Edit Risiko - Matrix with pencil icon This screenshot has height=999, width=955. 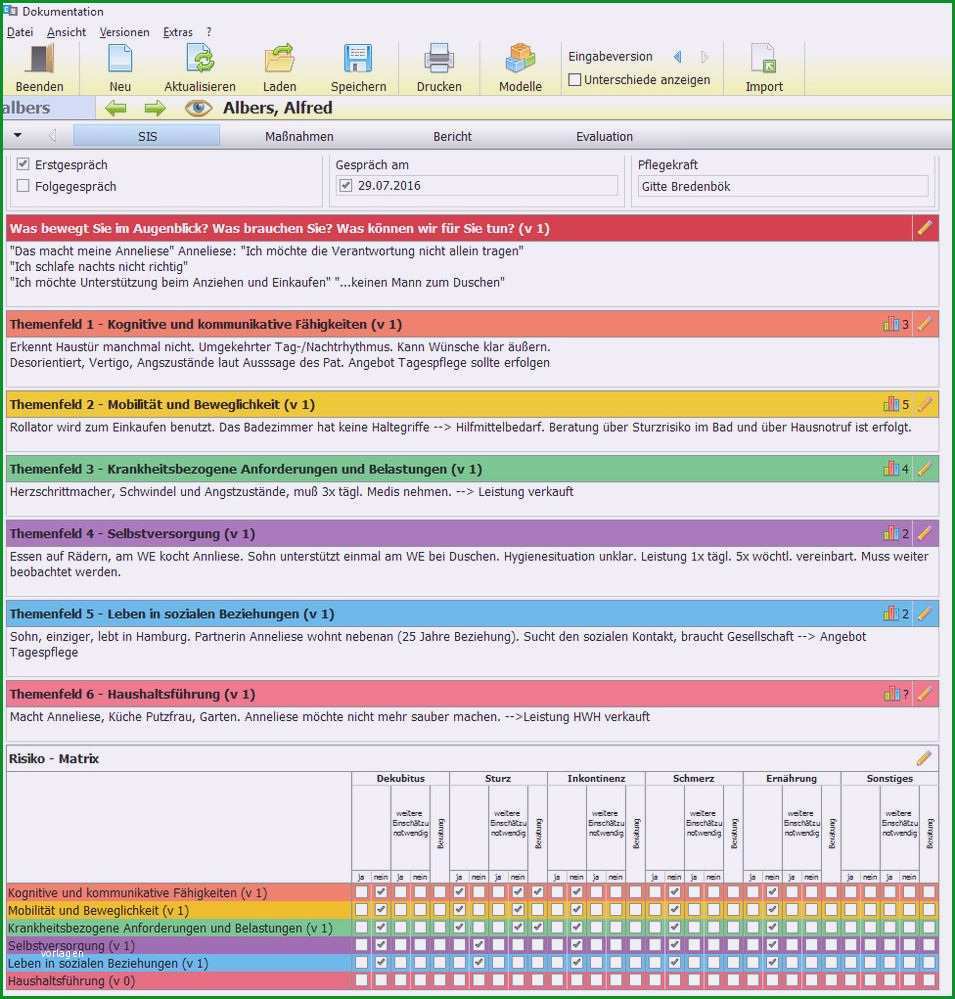(x=924, y=758)
